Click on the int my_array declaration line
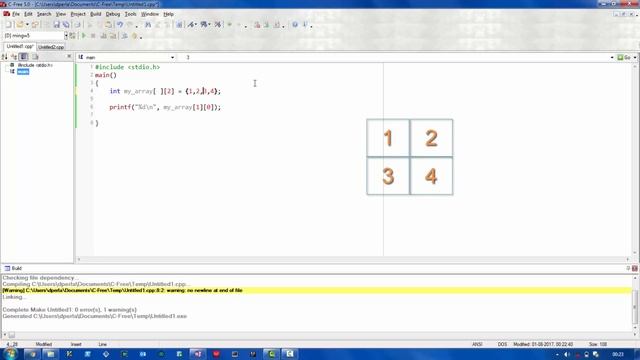The width and height of the screenshot is (640, 360). pyautogui.click(x=165, y=91)
